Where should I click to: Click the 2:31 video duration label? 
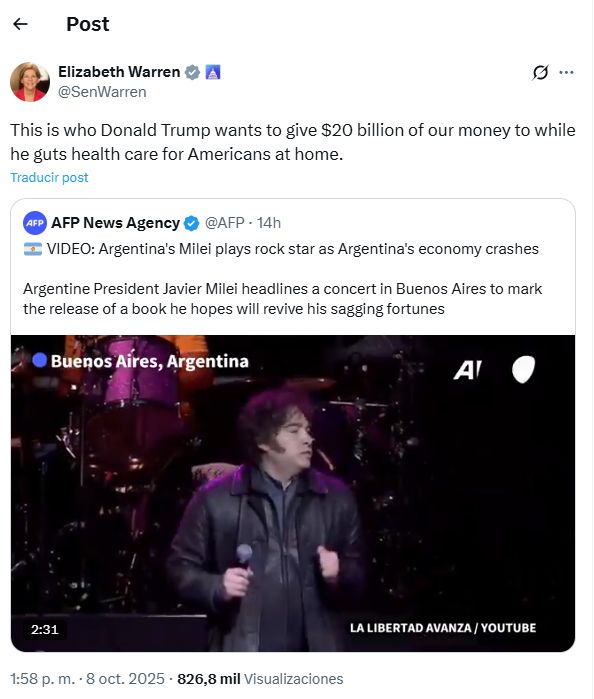click(45, 629)
